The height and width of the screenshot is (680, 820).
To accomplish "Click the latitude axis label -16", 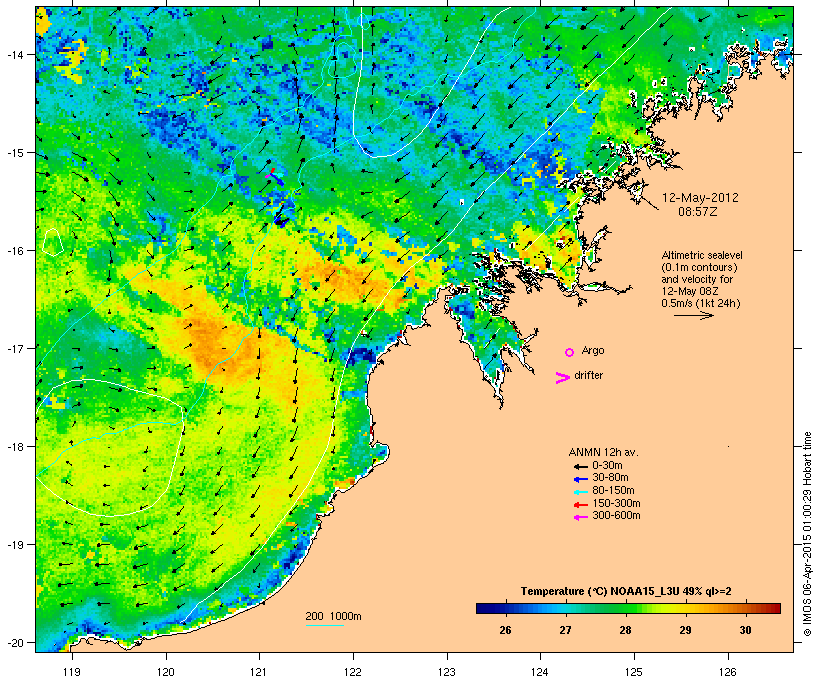I will (14, 251).
